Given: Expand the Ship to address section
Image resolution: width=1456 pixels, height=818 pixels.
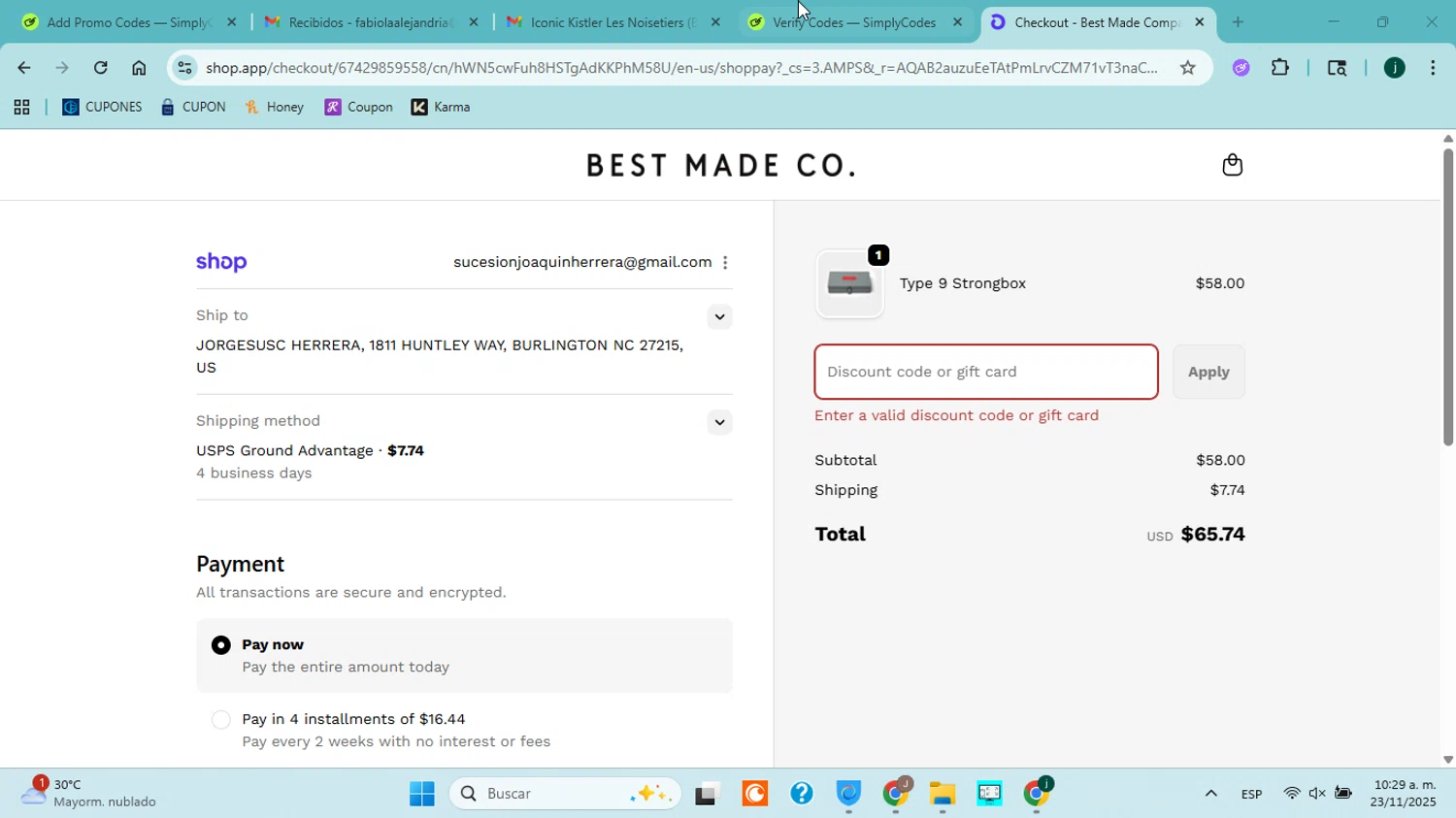Looking at the screenshot, I should 719,316.
